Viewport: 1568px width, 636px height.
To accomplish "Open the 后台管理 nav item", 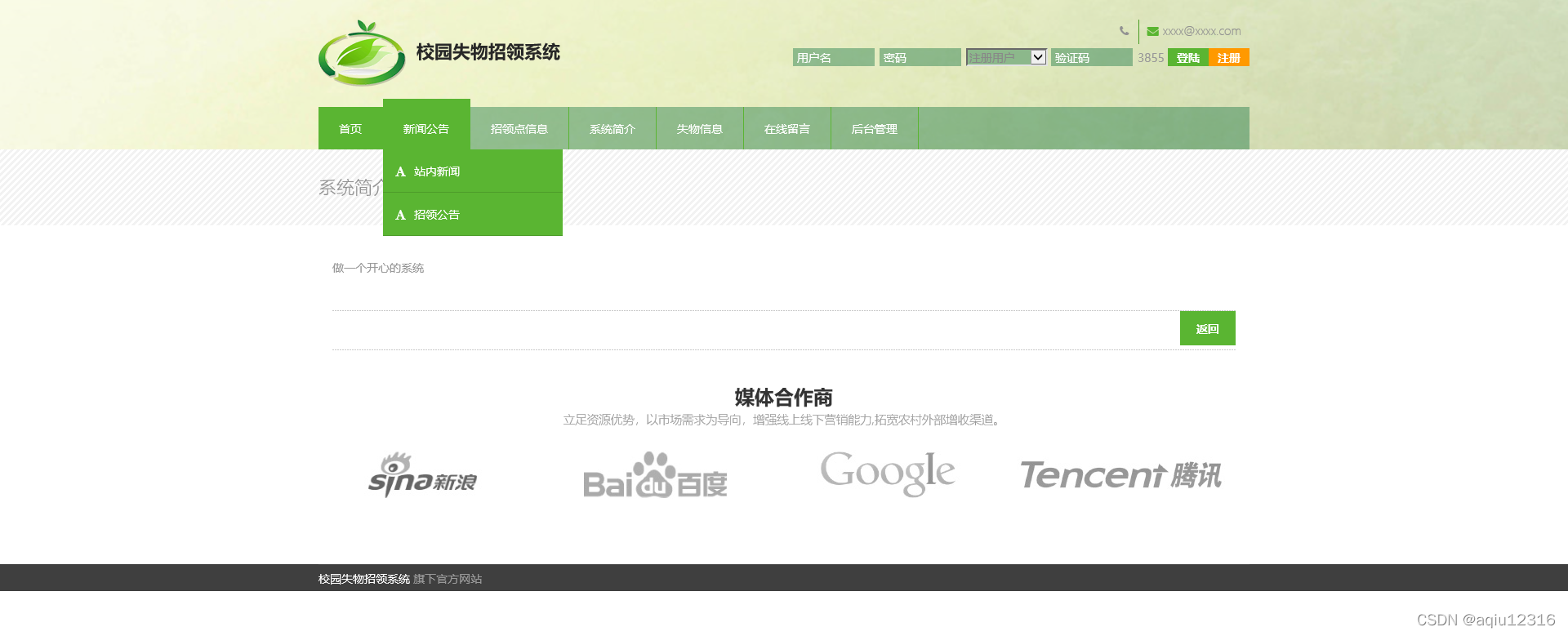I will coord(875,128).
